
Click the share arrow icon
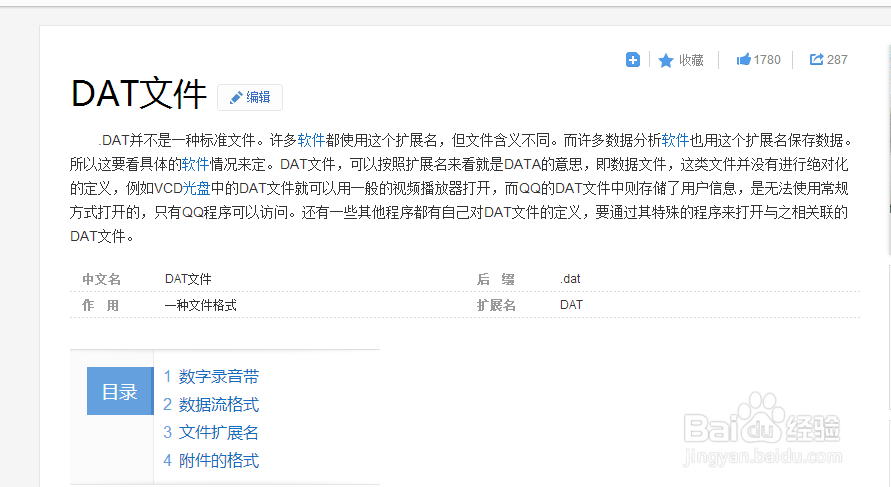point(816,59)
